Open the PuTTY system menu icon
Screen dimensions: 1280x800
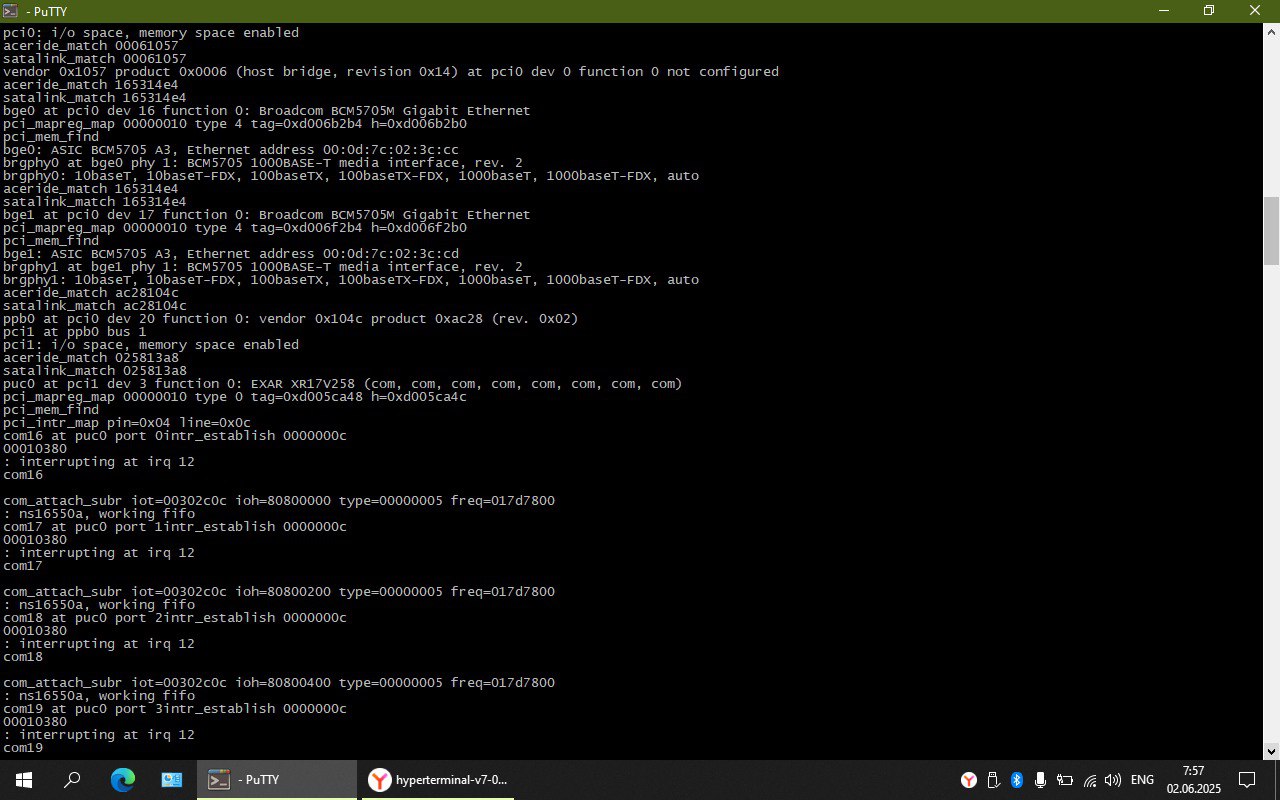pyautogui.click(x=10, y=11)
